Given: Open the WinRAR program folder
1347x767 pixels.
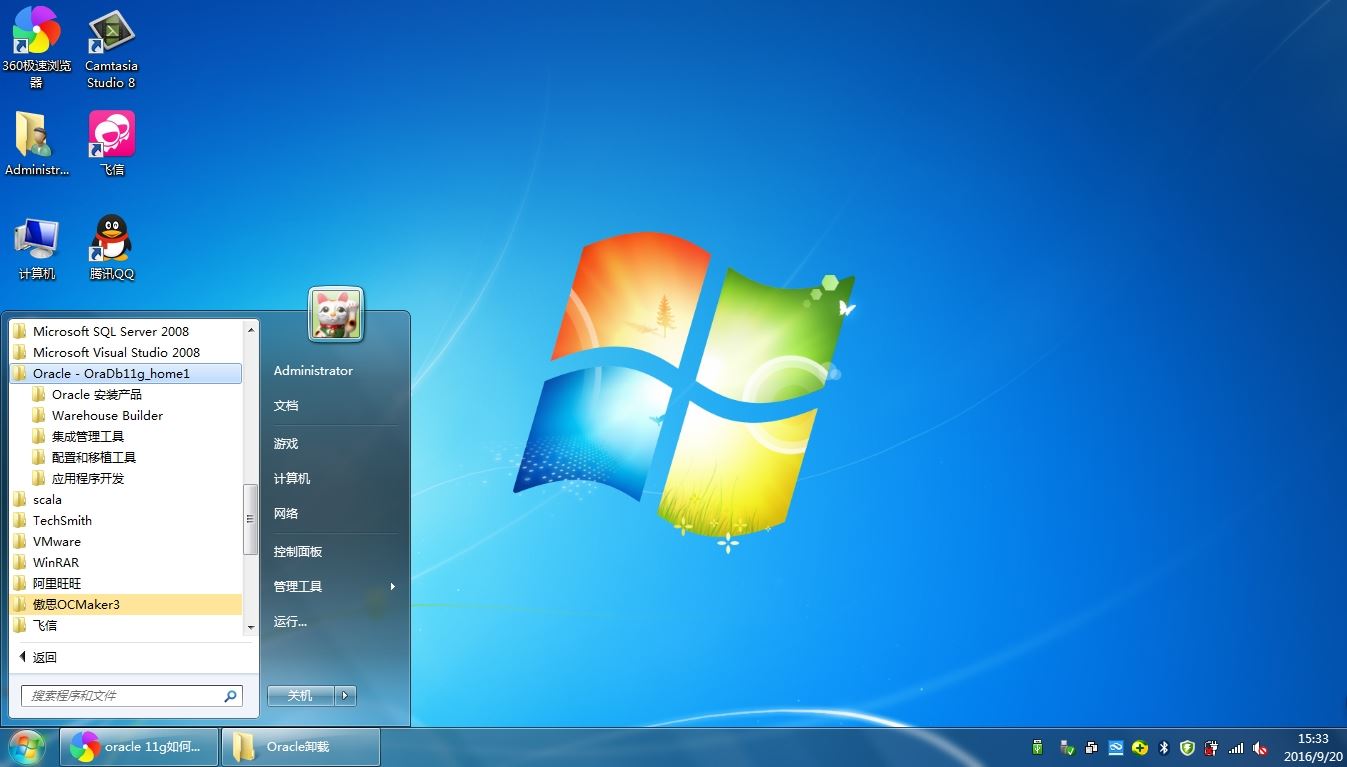Looking at the screenshot, I should tap(125, 562).
